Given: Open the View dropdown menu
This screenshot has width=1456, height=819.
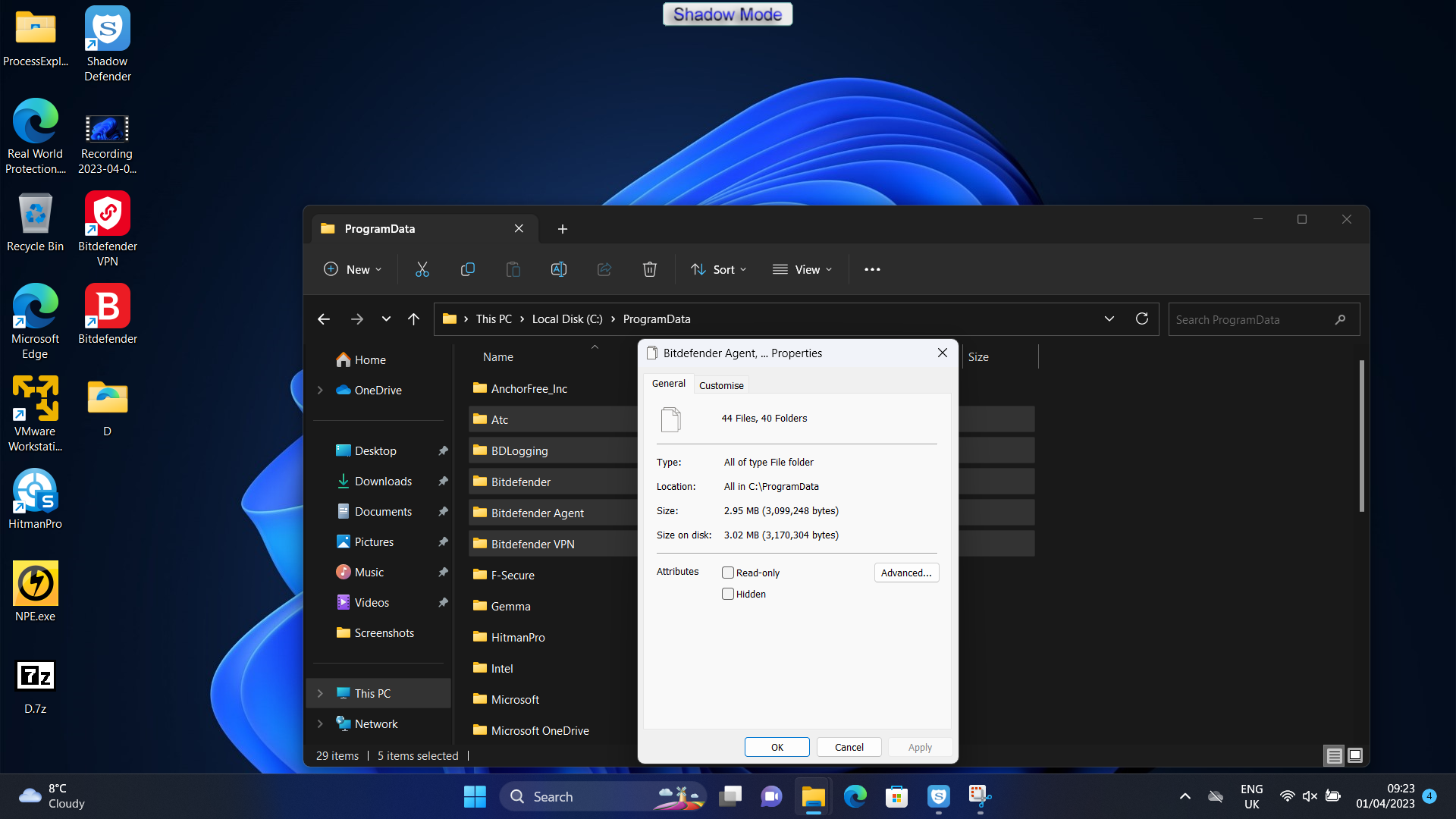Looking at the screenshot, I should pyautogui.click(x=802, y=269).
